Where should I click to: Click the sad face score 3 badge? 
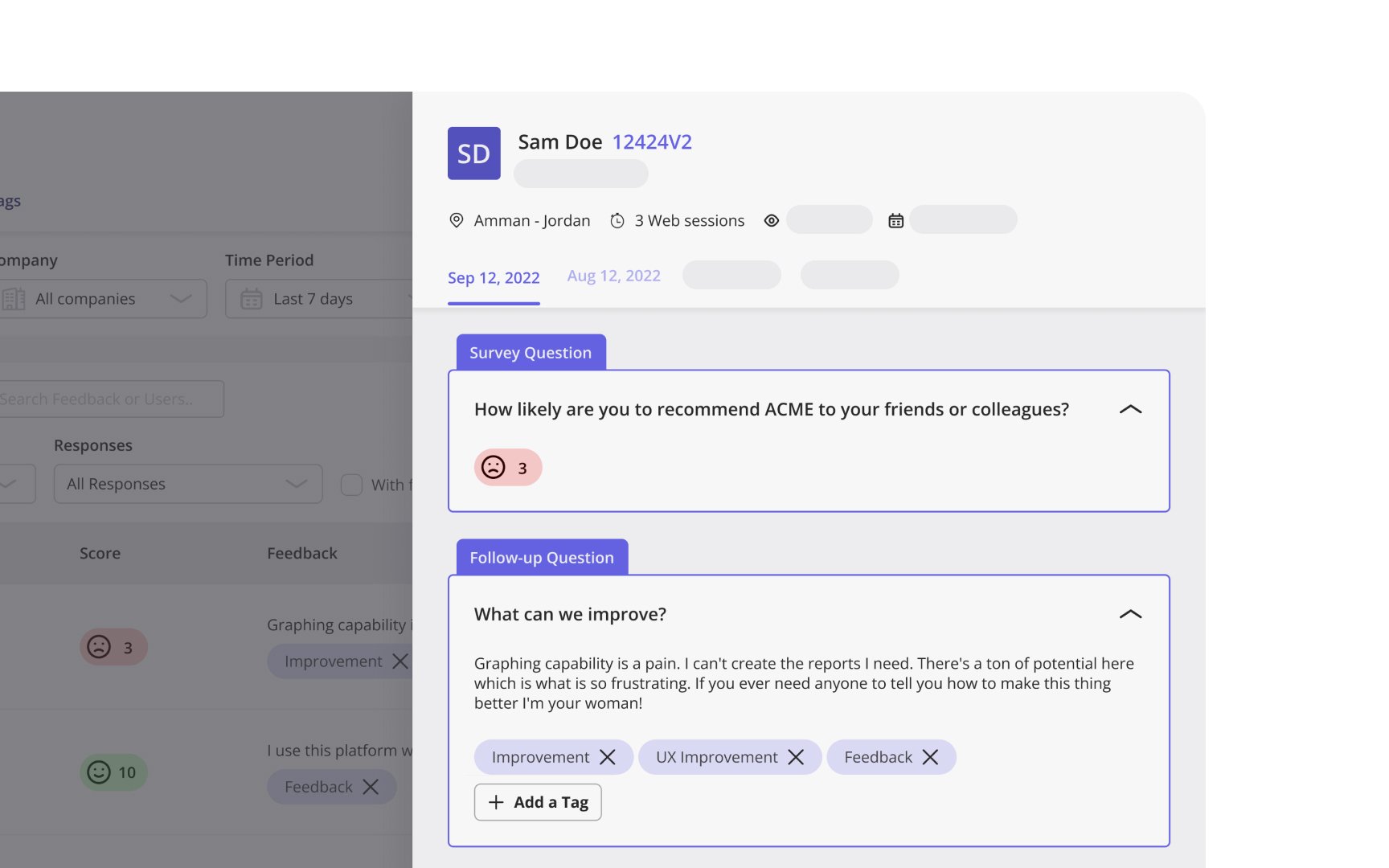[508, 467]
